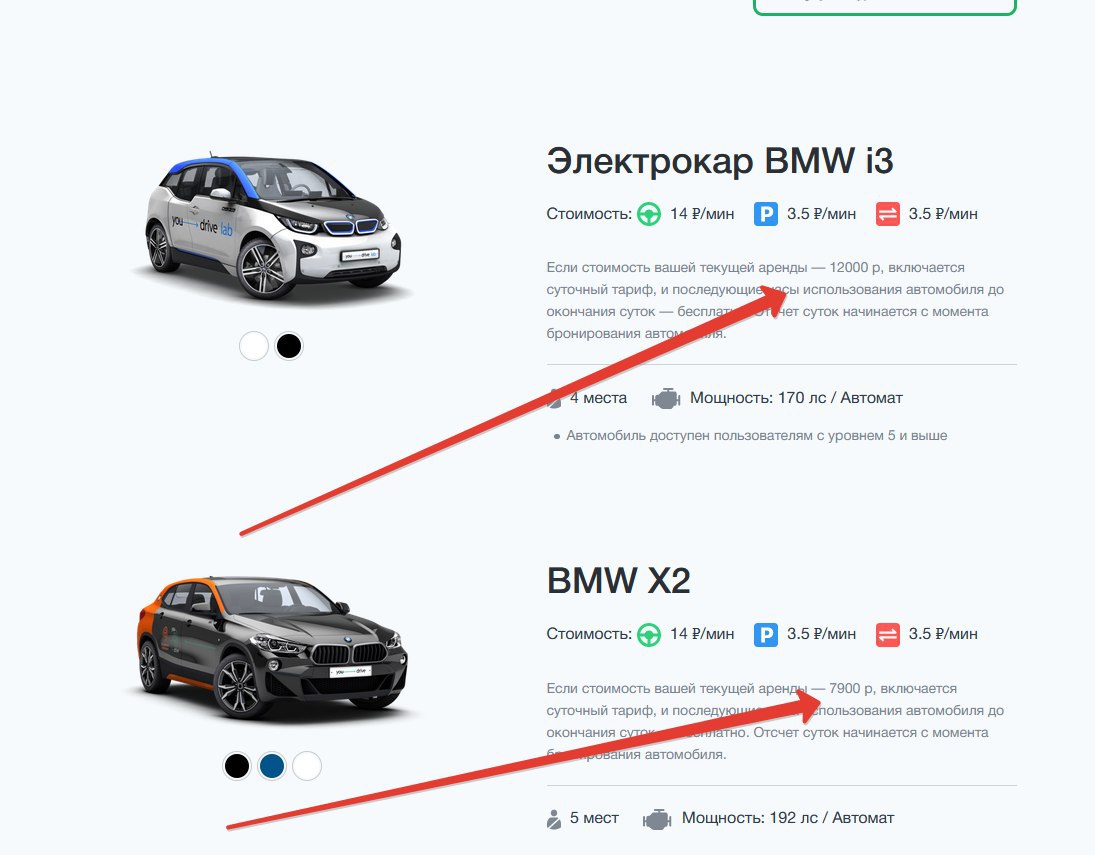Select the white color for BMW i3
The image size is (1095, 855).
[x=253, y=346]
